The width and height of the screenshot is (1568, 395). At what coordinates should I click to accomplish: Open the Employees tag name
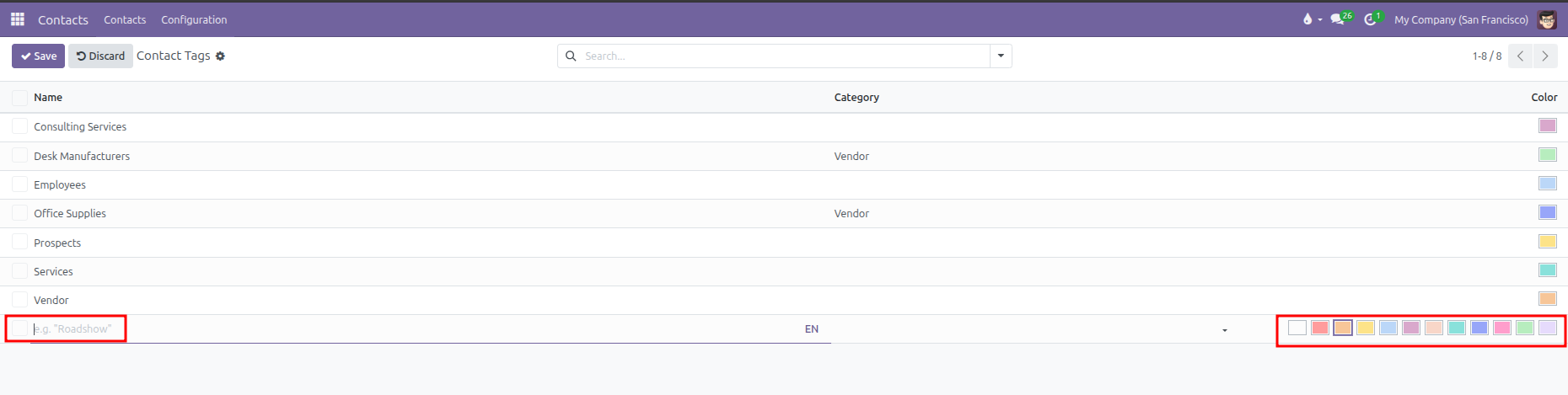(60, 184)
